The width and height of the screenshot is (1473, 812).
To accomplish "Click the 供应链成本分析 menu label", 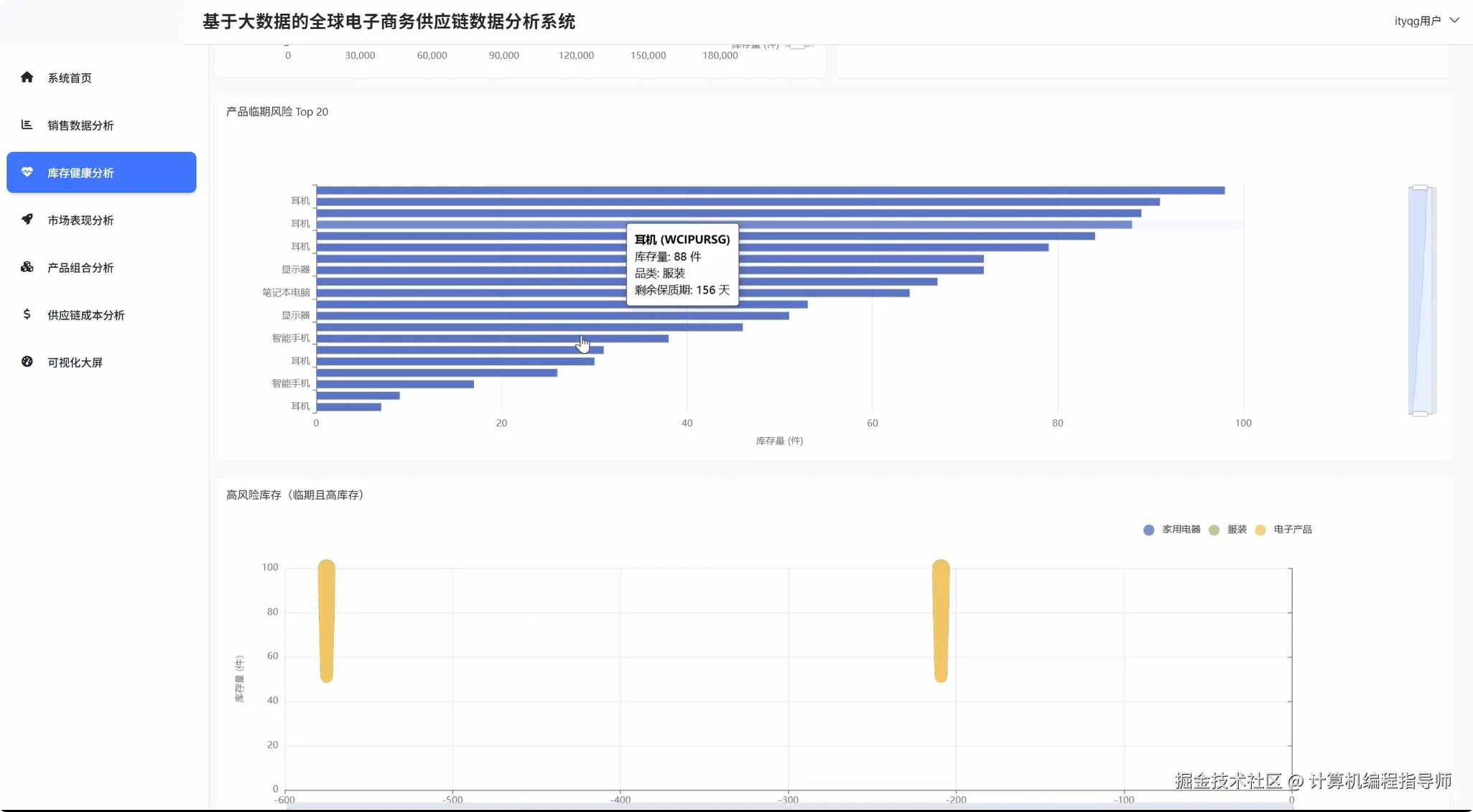I will (x=85, y=315).
